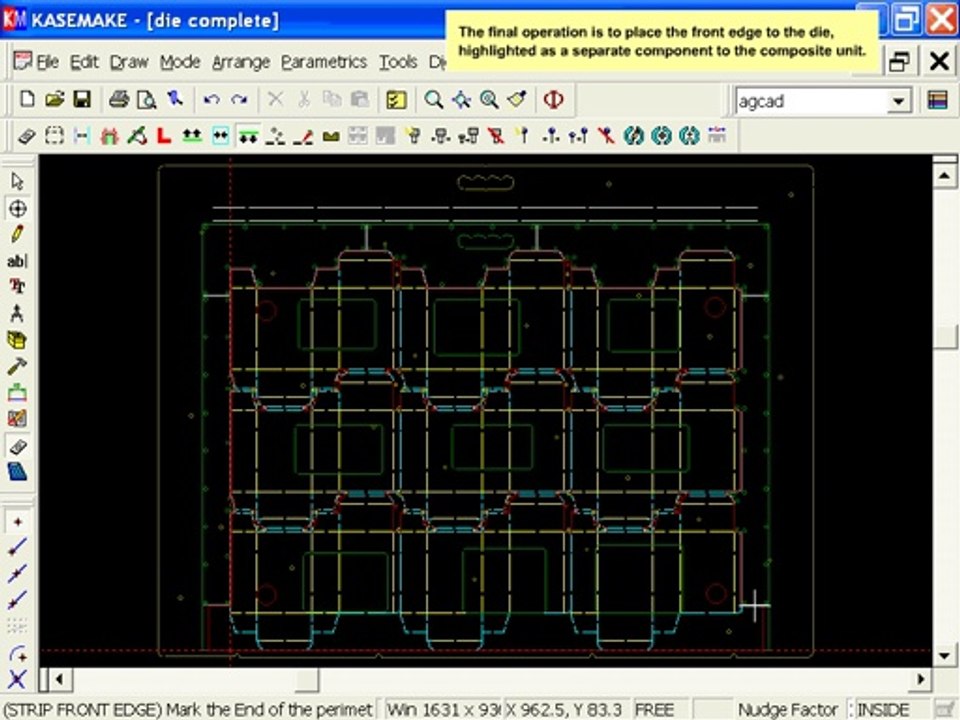
Task: Expand the agcad dropdown arrow
Action: [x=898, y=101]
